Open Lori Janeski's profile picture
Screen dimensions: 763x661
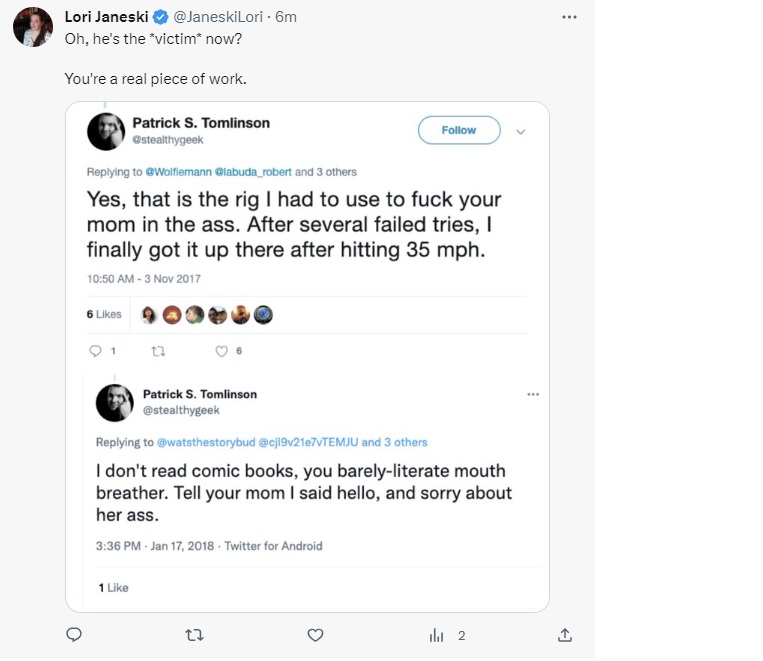(33, 27)
